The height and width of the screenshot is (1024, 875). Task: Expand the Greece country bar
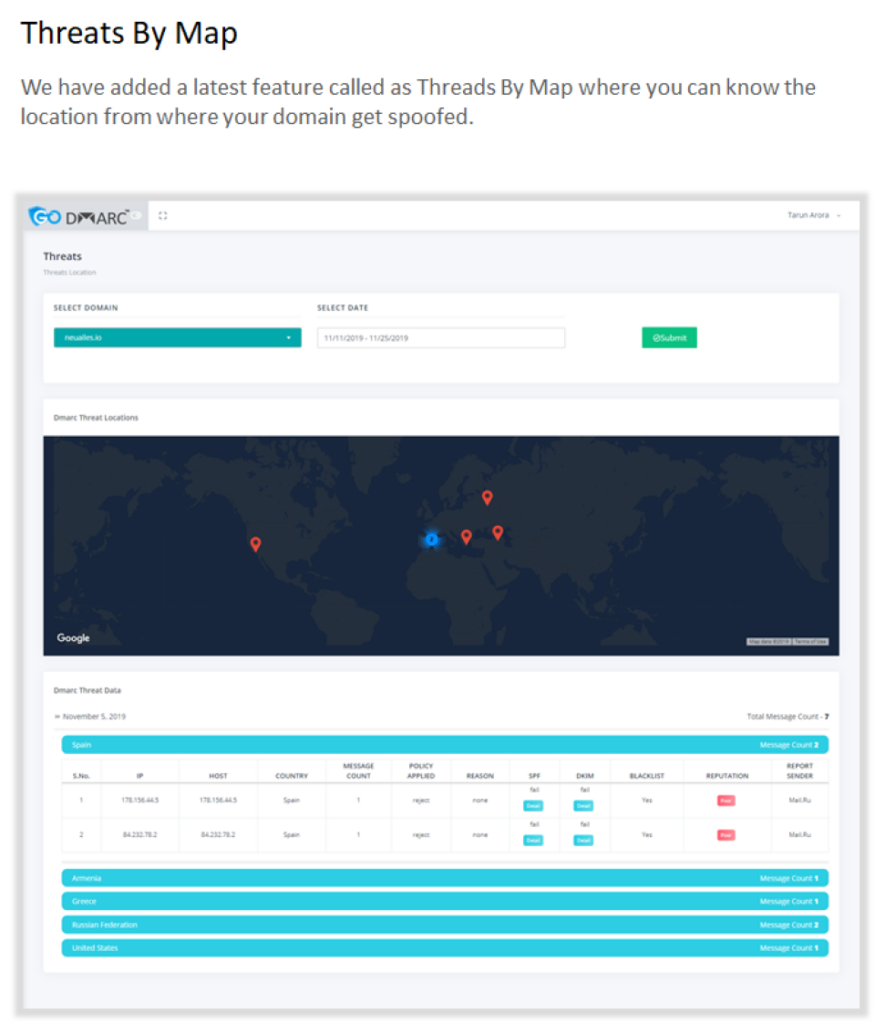click(445, 901)
